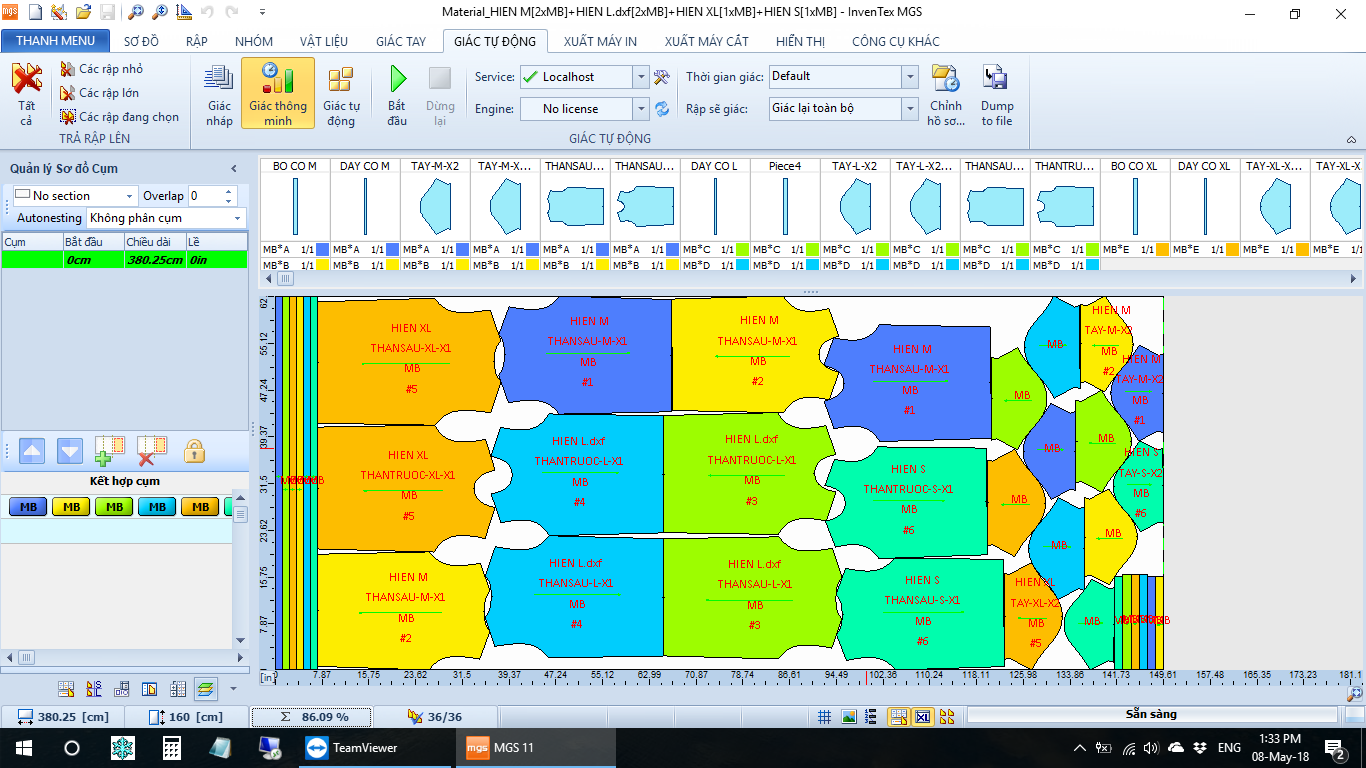1366x768 pixels.
Task: Select the green cluster row with 380.25cm
Action: click(124, 259)
